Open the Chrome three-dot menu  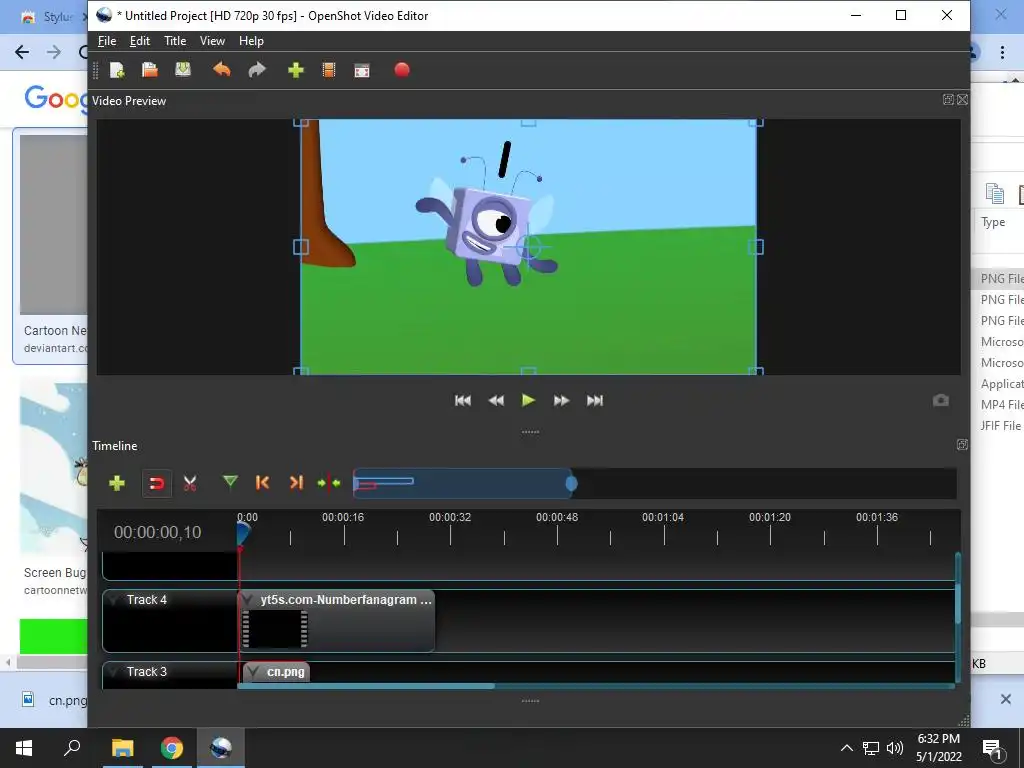coord(1002,52)
